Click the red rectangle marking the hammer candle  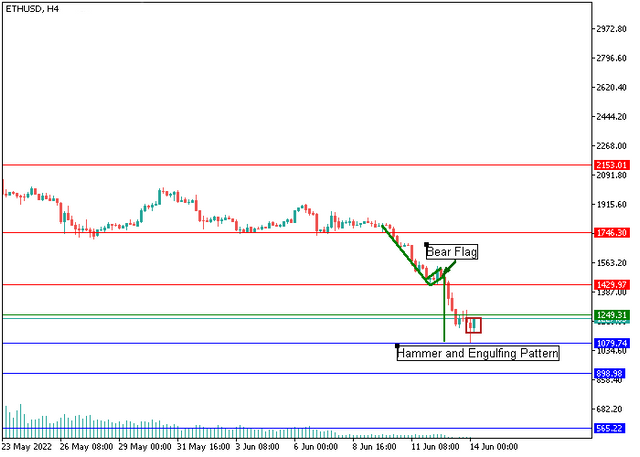tap(473, 325)
